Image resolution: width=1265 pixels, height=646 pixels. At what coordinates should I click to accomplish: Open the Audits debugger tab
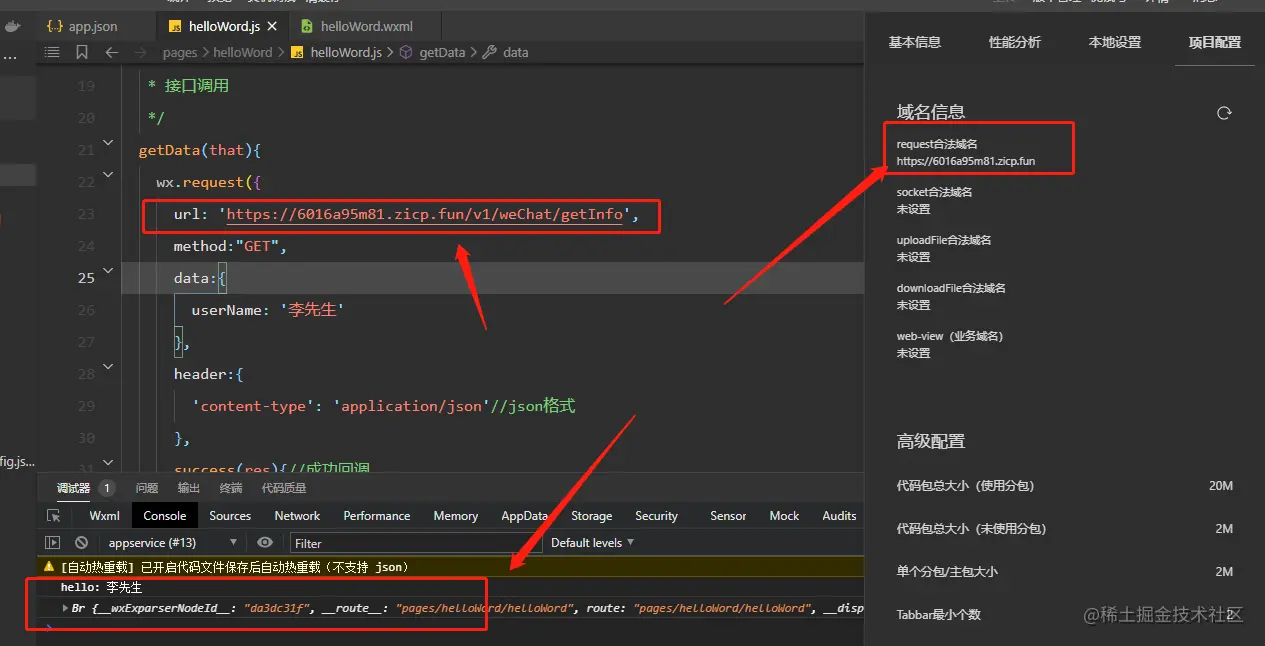(839, 516)
